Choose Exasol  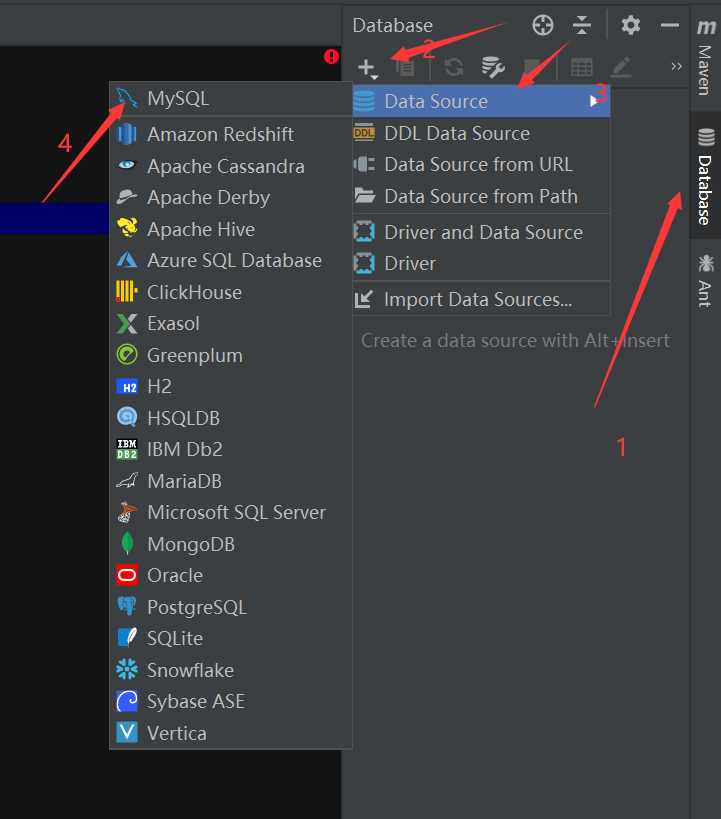tap(231, 324)
